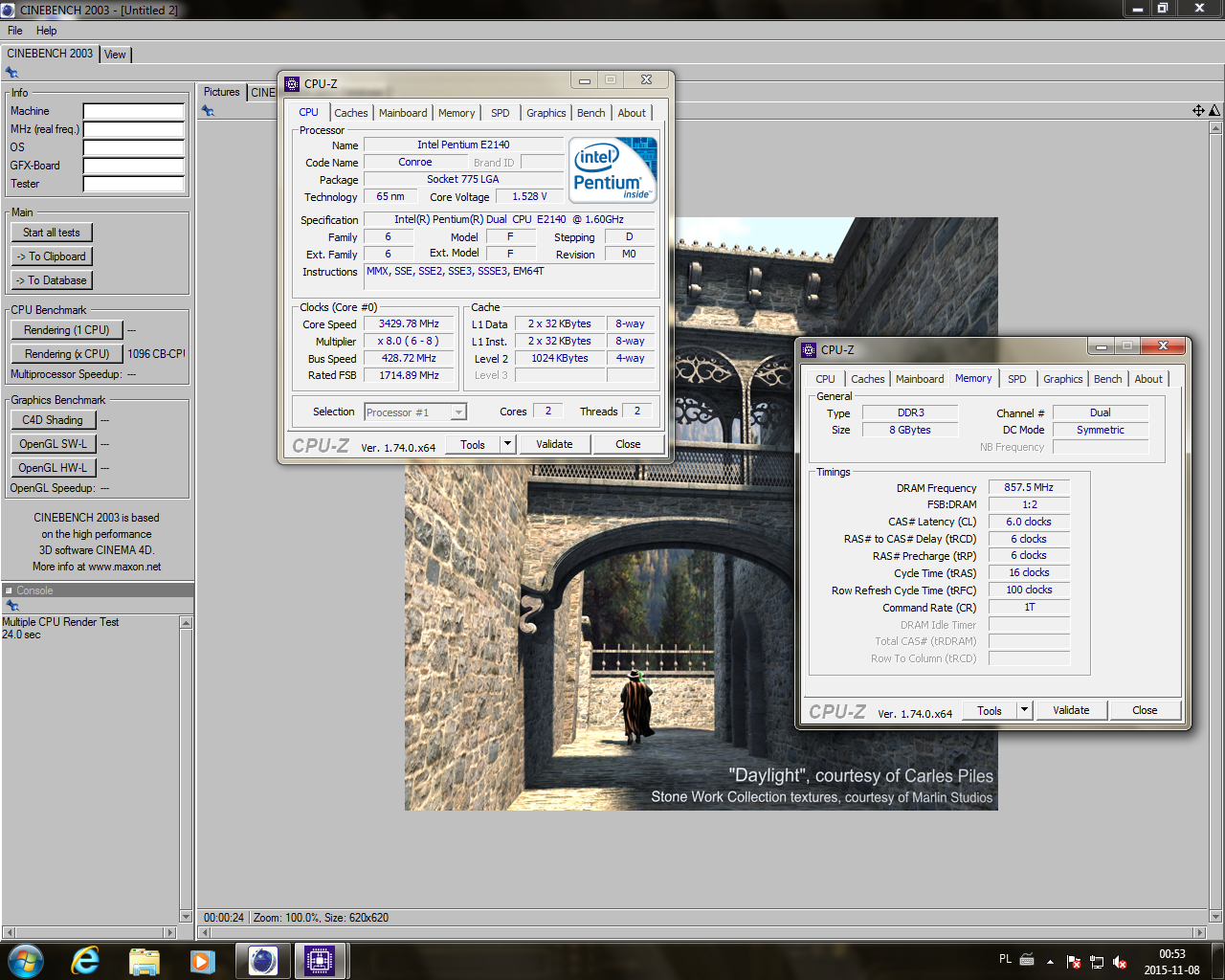The width and height of the screenshot is (1225, 980).
Task: Click the pin icon below the CINEBENCH 2003 tab
Action: 11,73
